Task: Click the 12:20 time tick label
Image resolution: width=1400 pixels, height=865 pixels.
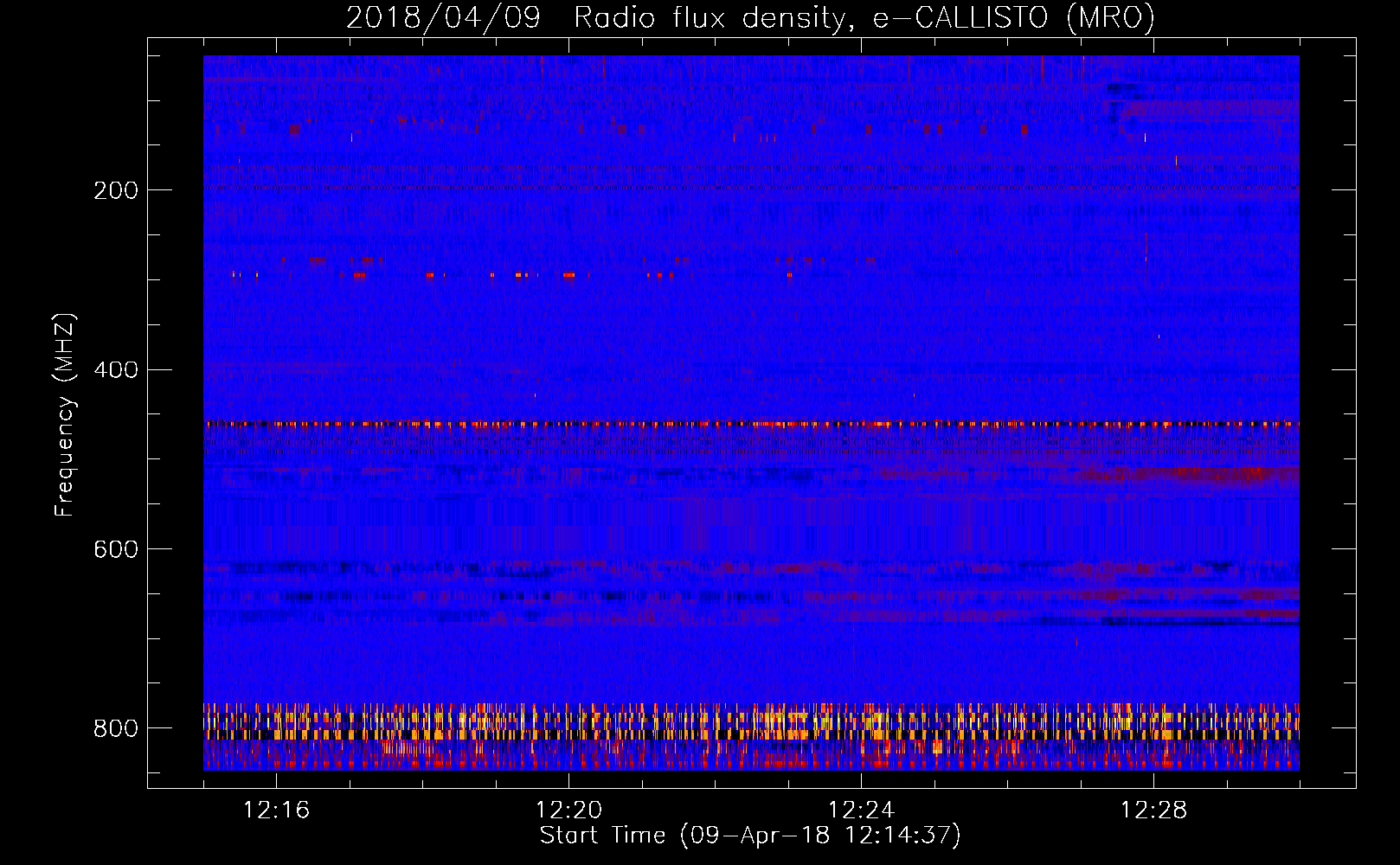Action: pyautogui.click(x=568, y=811)
